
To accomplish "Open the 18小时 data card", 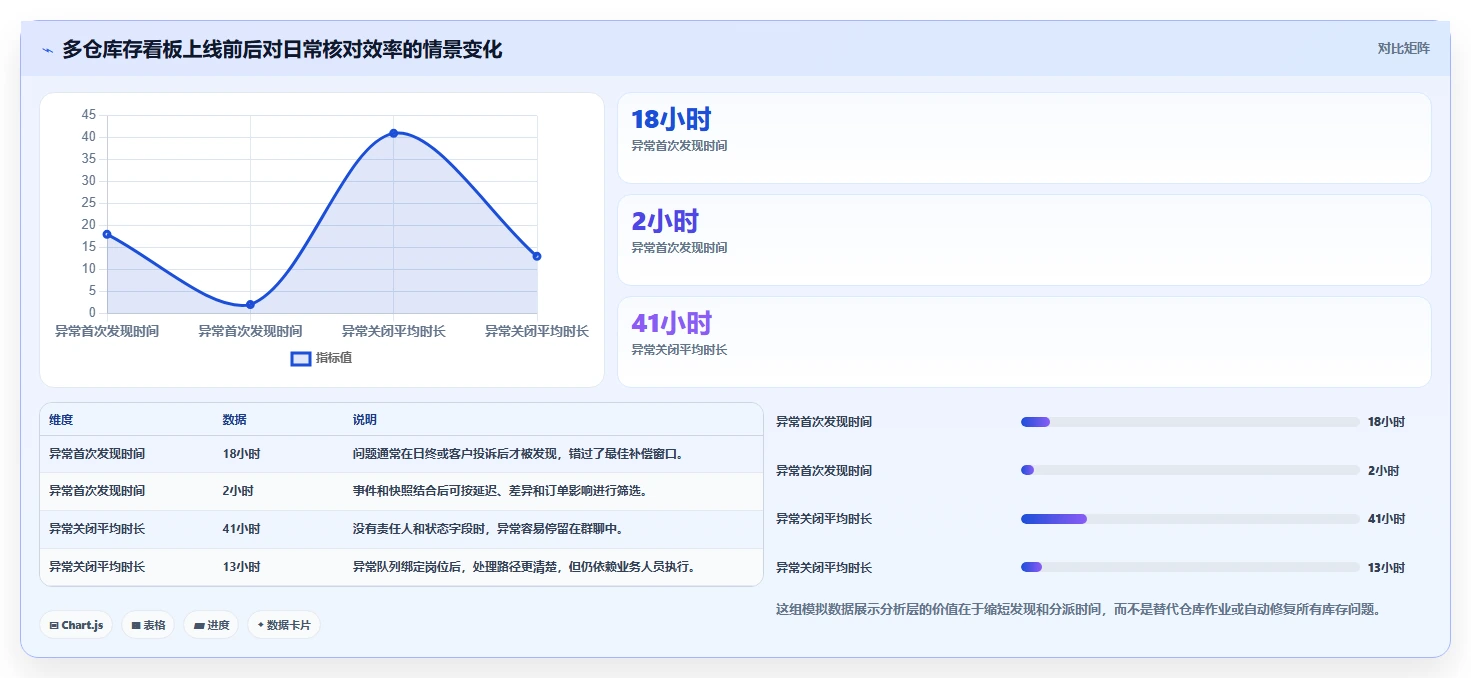I will 1024,138.
